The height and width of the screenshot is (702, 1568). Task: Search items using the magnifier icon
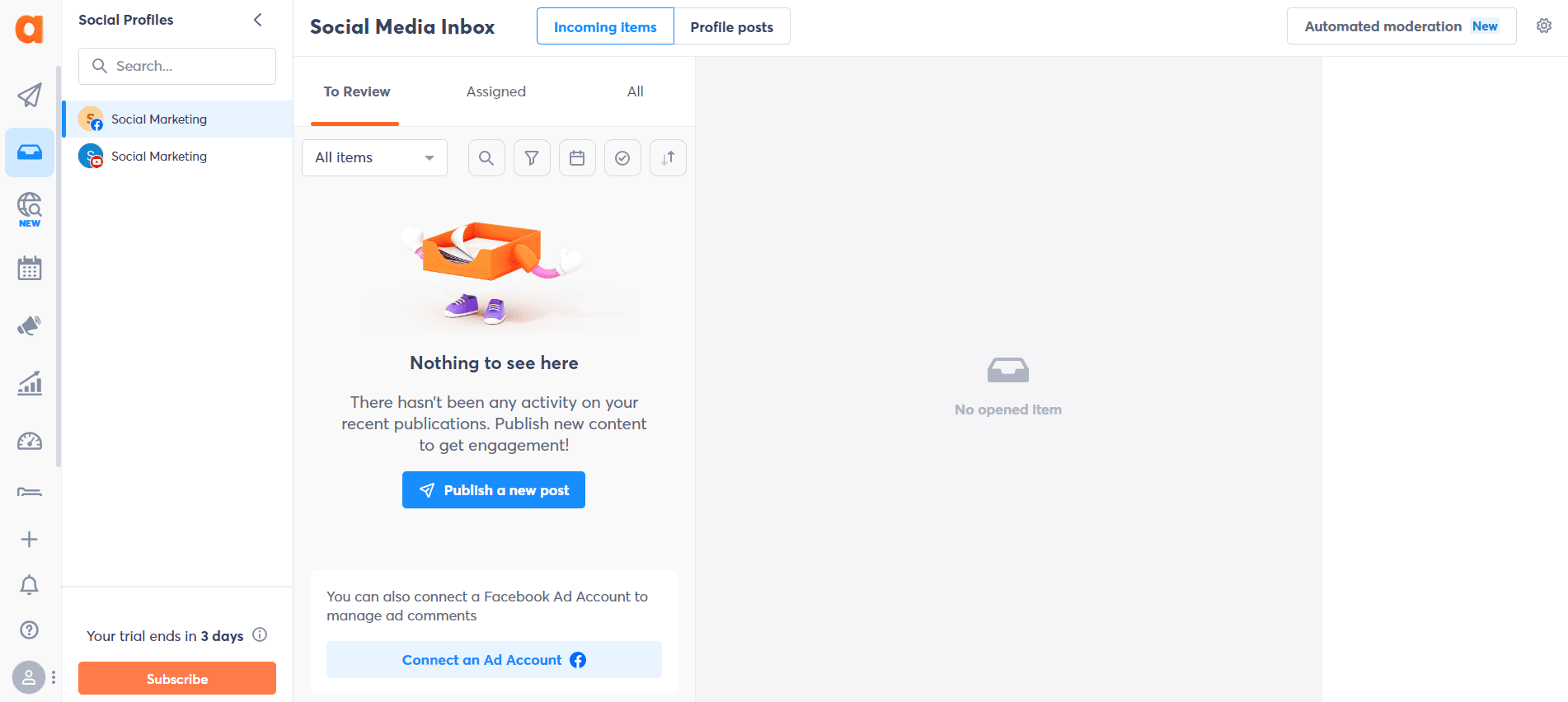tap(486, 157)
